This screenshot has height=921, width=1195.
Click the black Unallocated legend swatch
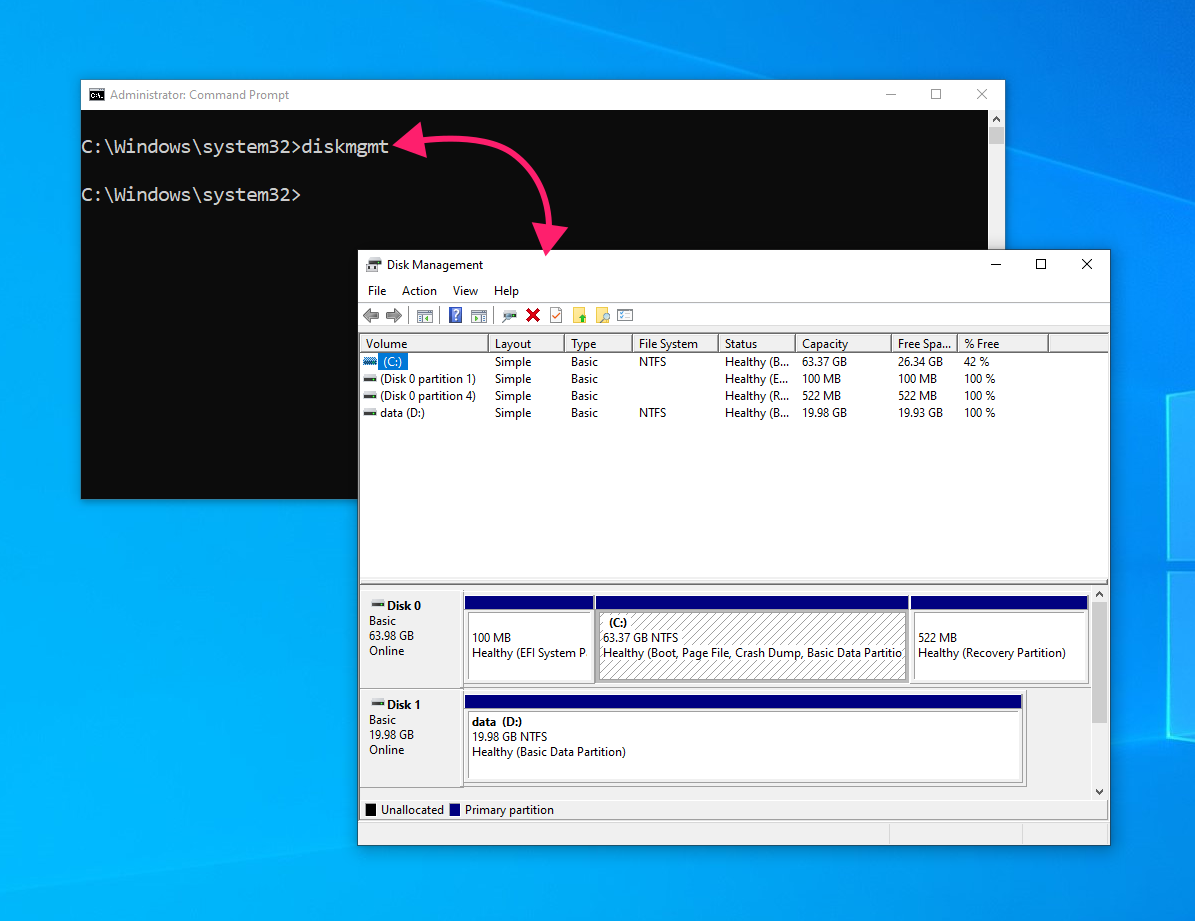coord(371,810)
